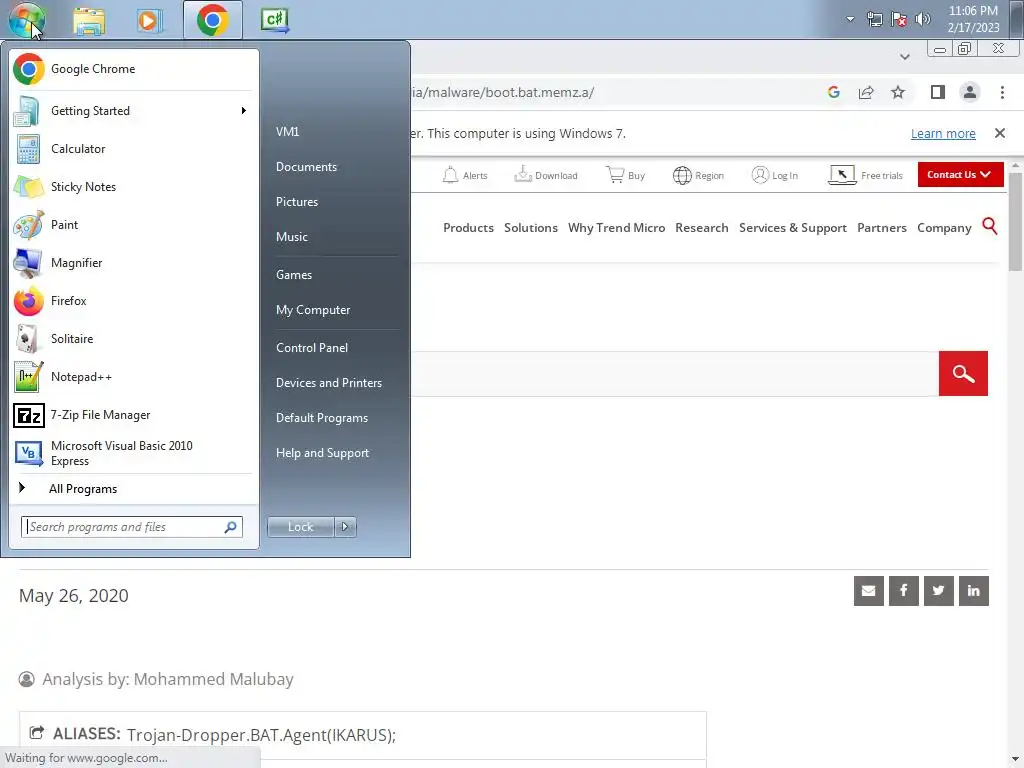Screen dimensions: 1024x768
Task: Expand the Getting Started submenu arrow
Action: pyautogui.click(x=244, y=111)
